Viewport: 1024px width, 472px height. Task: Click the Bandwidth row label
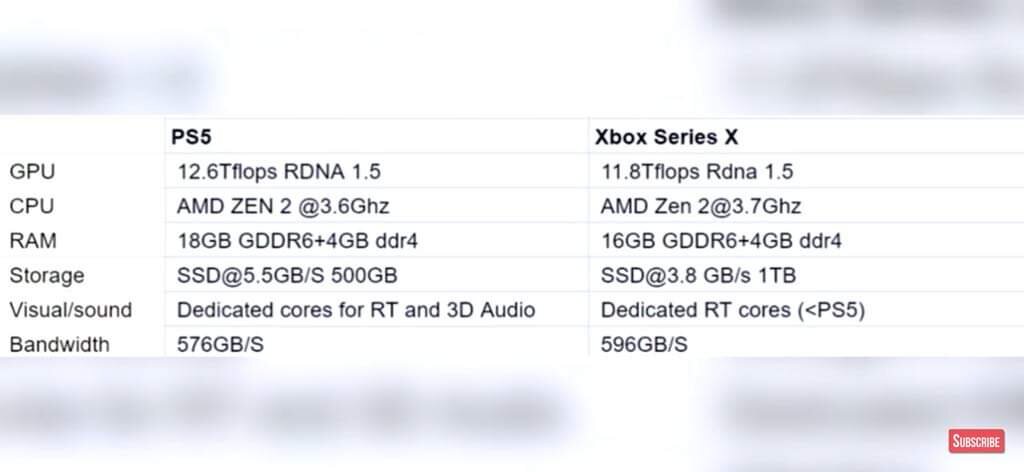tap(59, 344)
